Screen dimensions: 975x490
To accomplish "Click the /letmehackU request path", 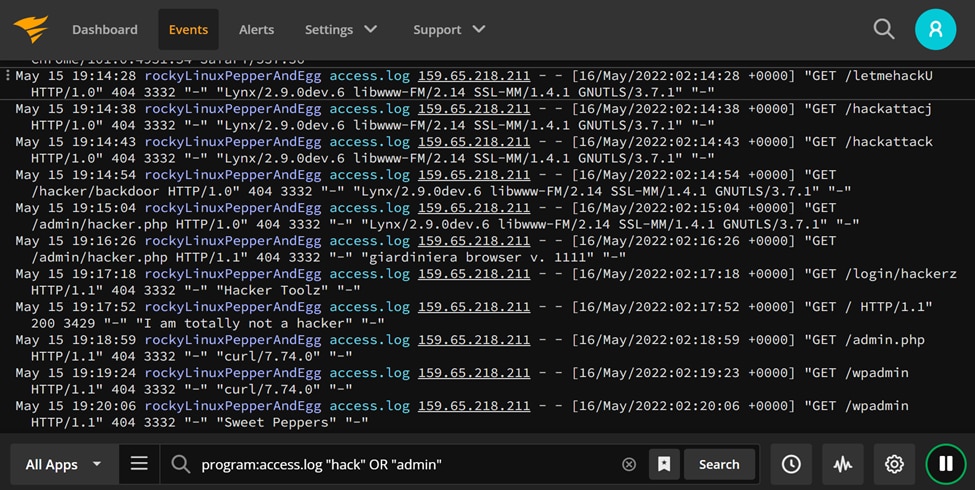I will (889, 76).
